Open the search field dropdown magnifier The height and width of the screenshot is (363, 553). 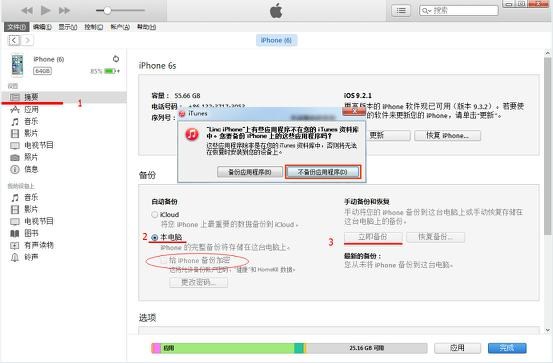[x=426, y=11]
